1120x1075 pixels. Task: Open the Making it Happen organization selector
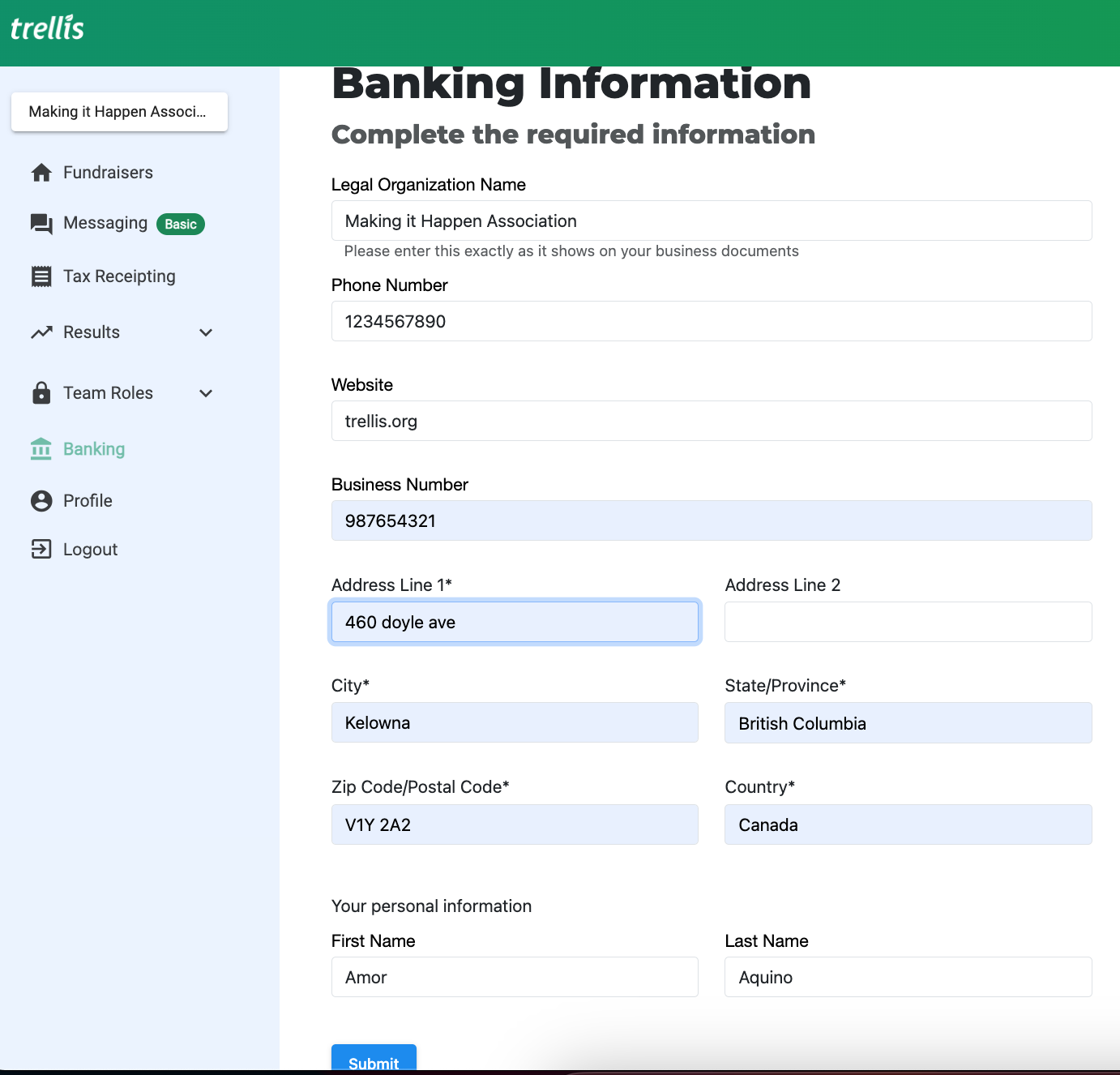coord(119,112)
